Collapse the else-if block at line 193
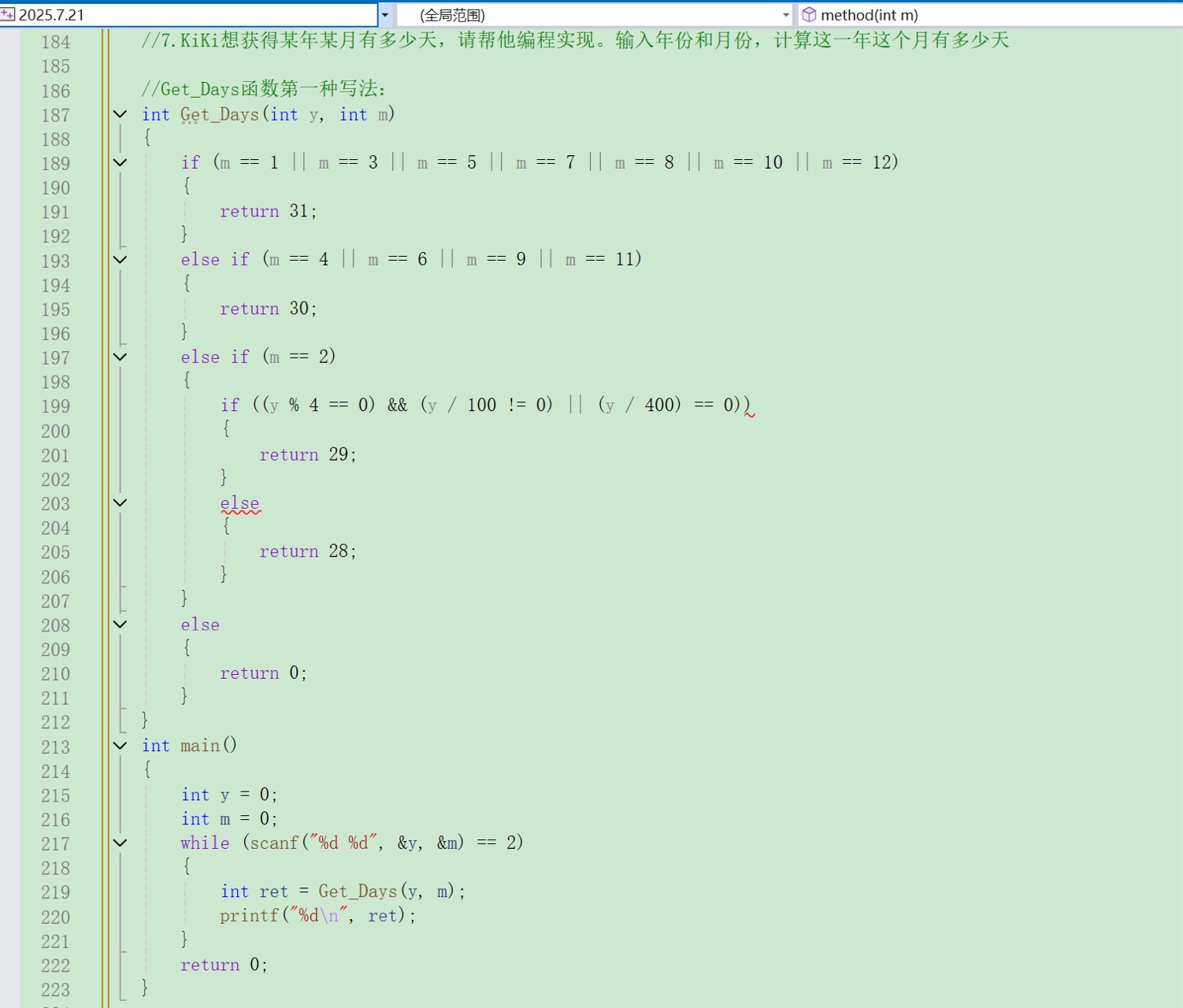Viewport: 1183px width, 1008px height. point(121,260)
